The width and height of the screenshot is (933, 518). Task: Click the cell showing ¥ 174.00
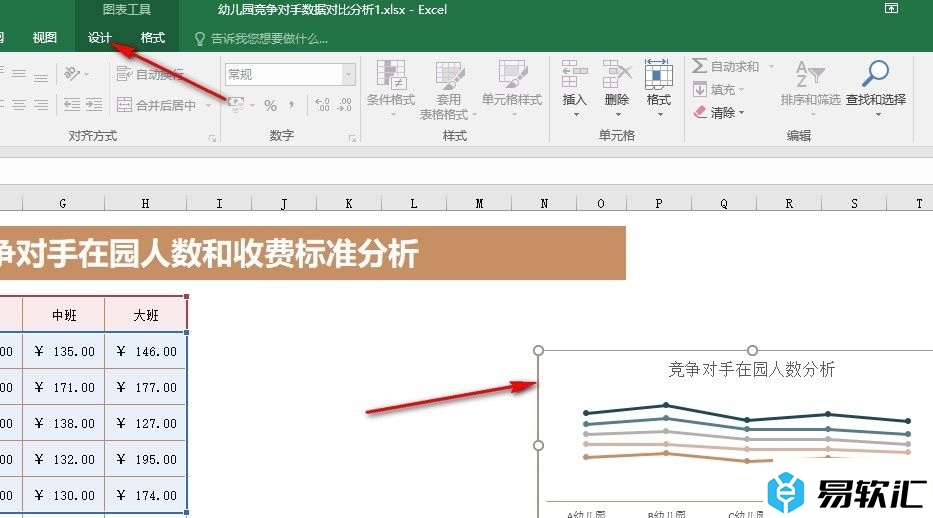(146, 495)
